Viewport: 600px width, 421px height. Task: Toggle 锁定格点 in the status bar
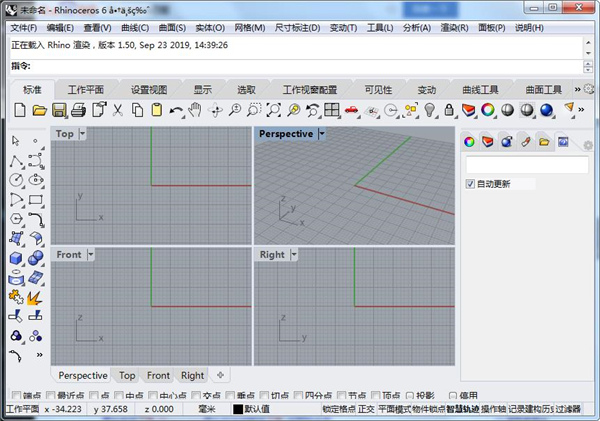click(x=339, y=409)
